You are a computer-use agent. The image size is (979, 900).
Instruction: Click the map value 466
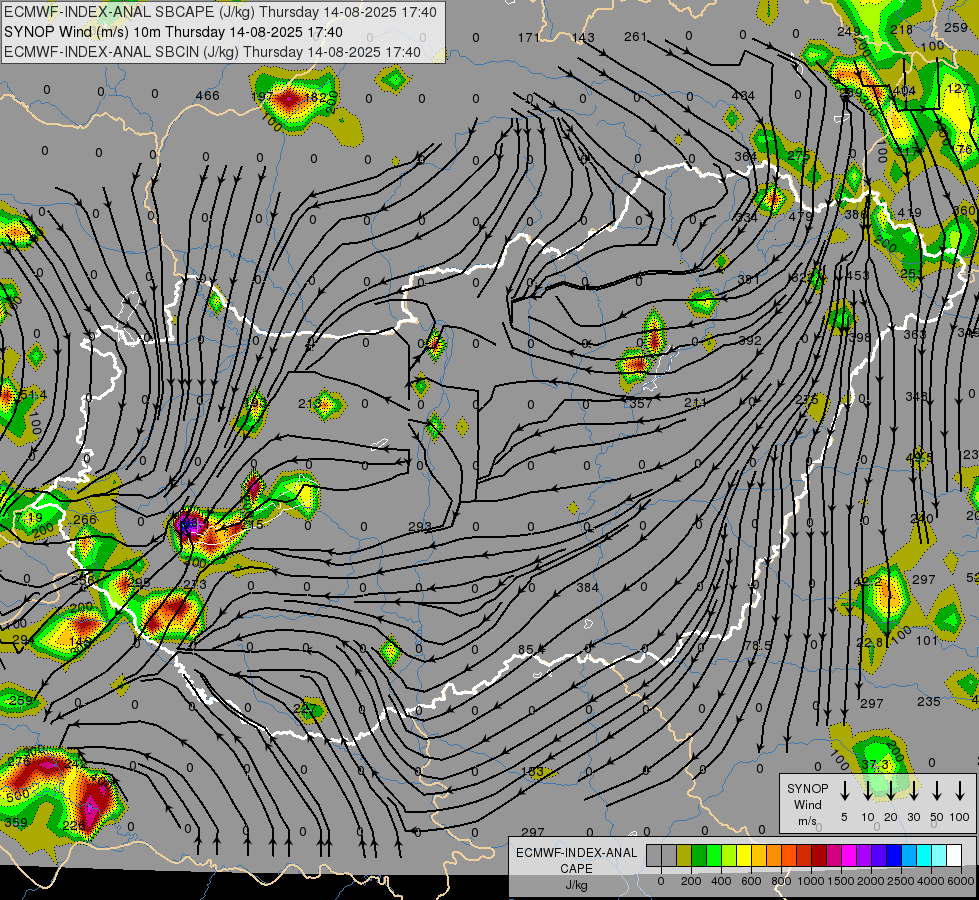[x=207, y=96]
